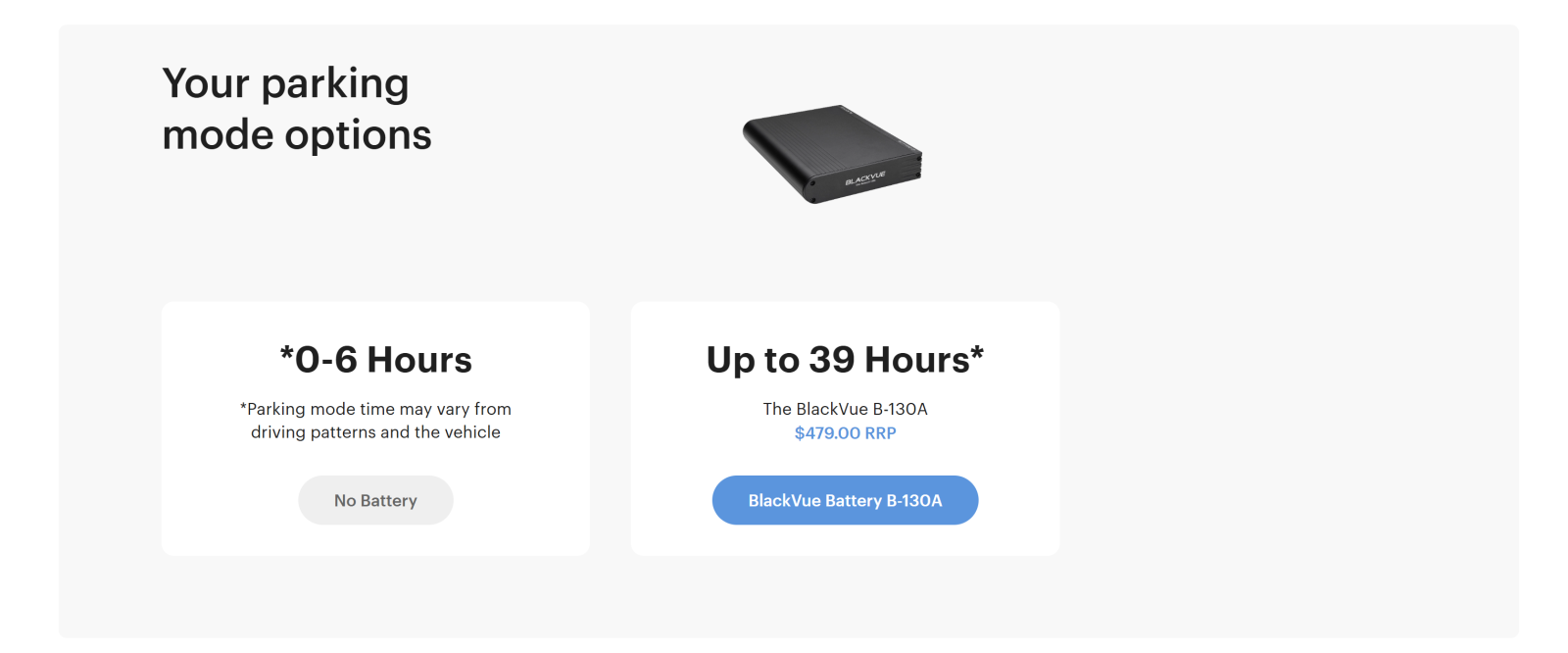1568x653 pixels.
Task: Click the word "parking" in the main heading
Action: pyautogui.click(x=334, y=83)
